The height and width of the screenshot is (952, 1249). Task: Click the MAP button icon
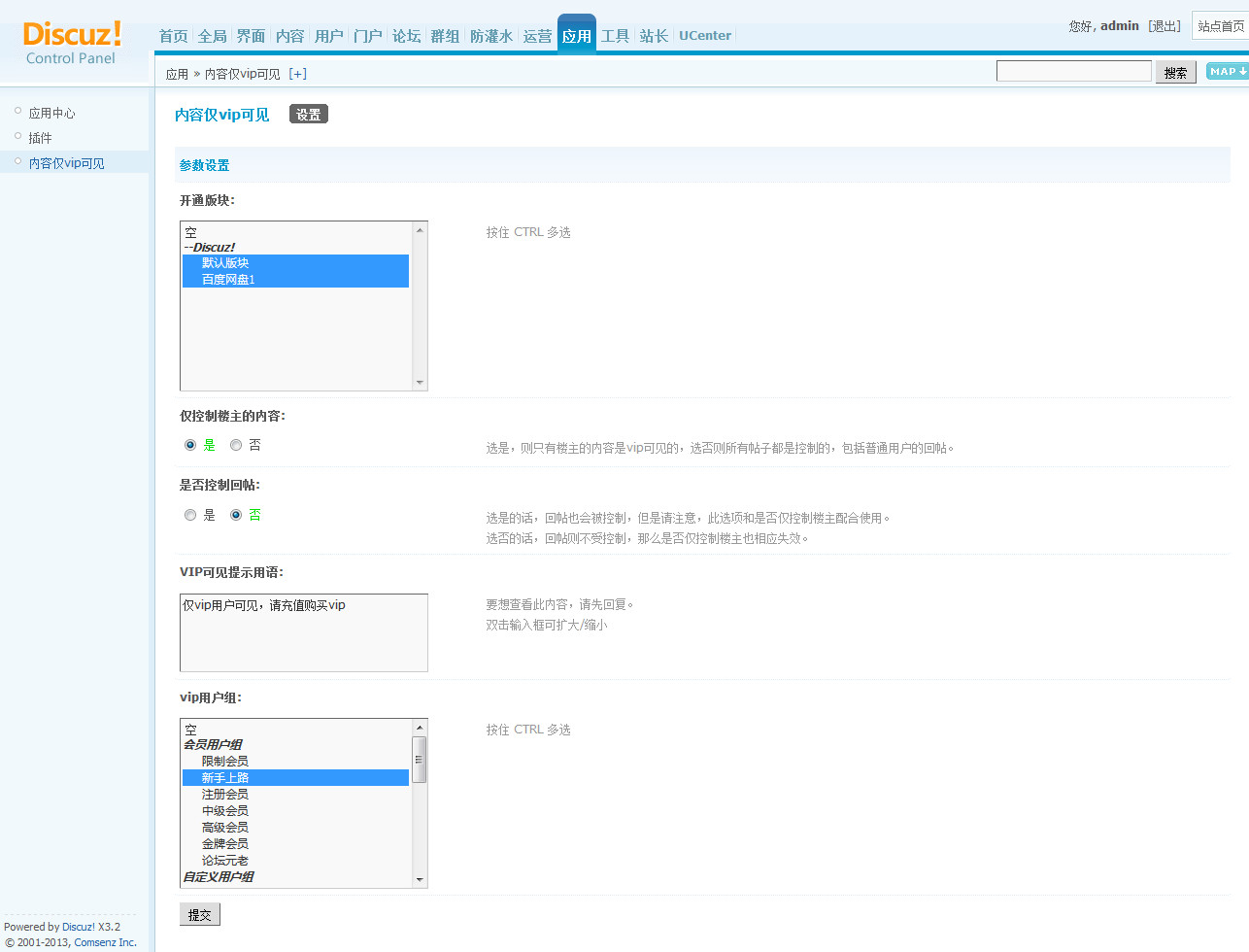pyautogui.click(x=1228, y=71)
